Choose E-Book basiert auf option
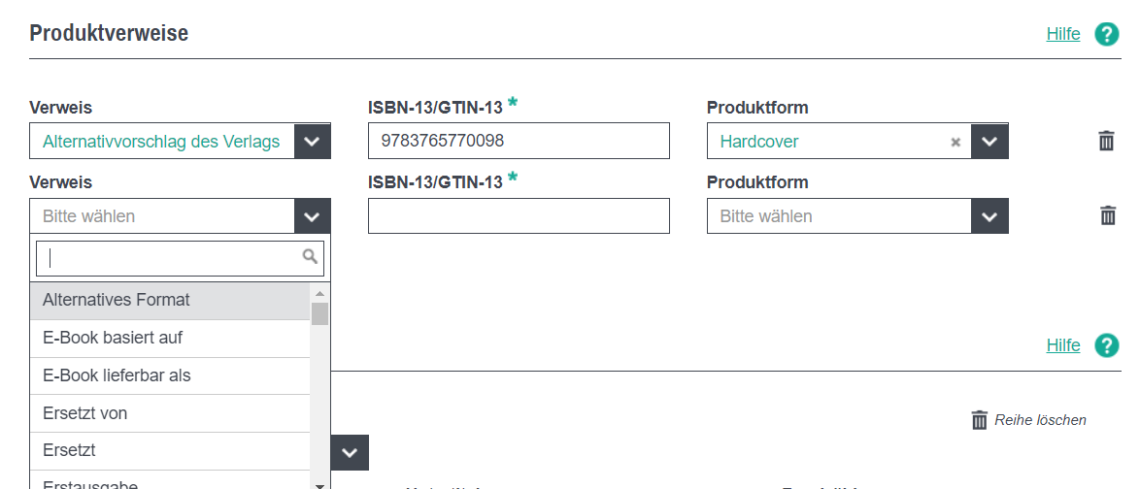This screenshot has width=1140, height=489. tap(113, 338)
